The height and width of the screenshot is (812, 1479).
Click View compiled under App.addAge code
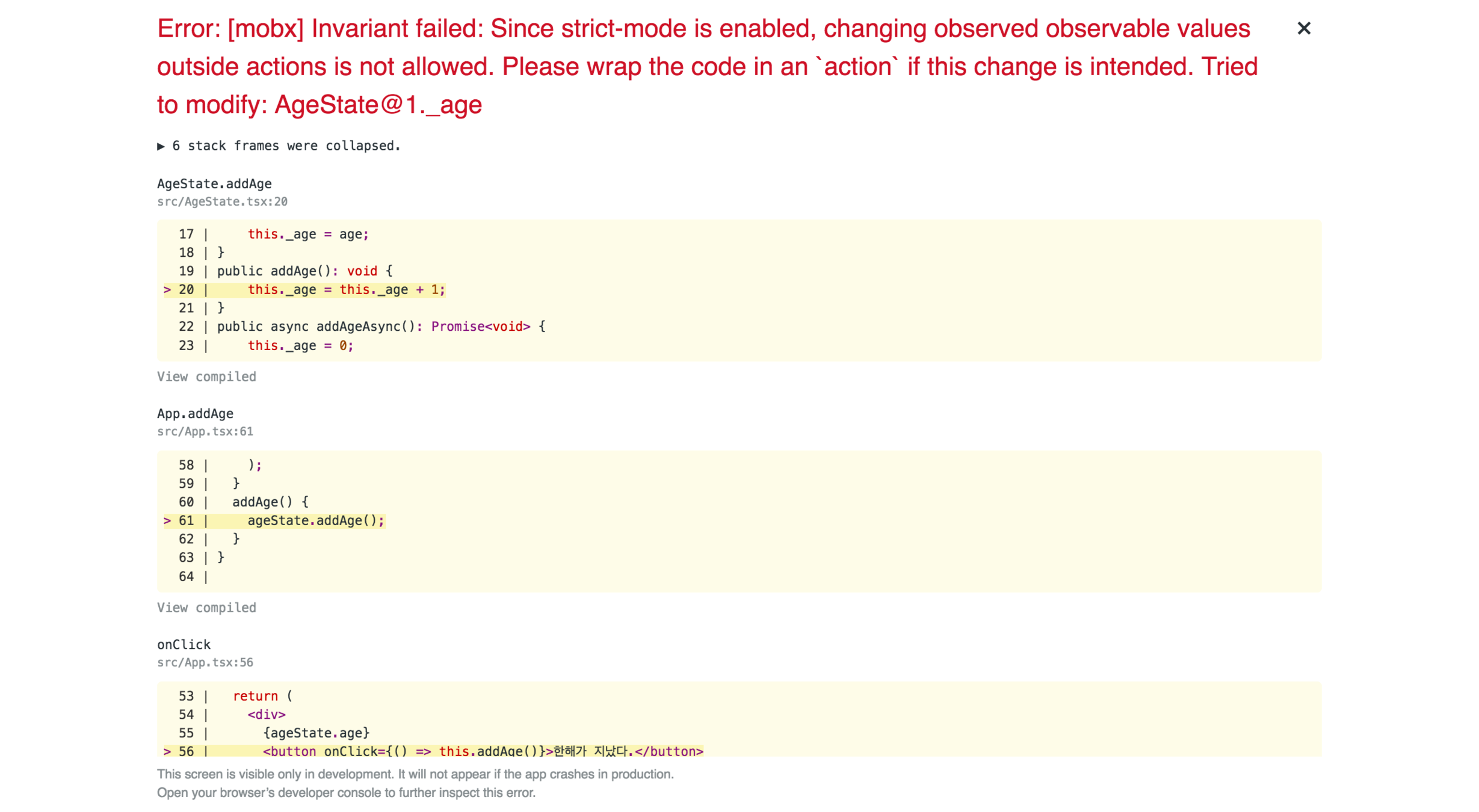206,607
